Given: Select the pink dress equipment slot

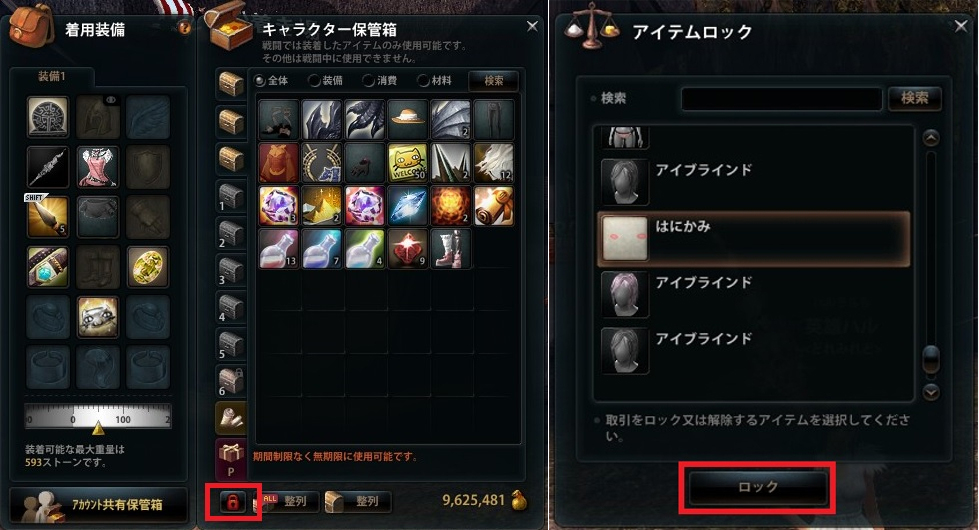Looking at the screenshot, I should pos(97,167).
